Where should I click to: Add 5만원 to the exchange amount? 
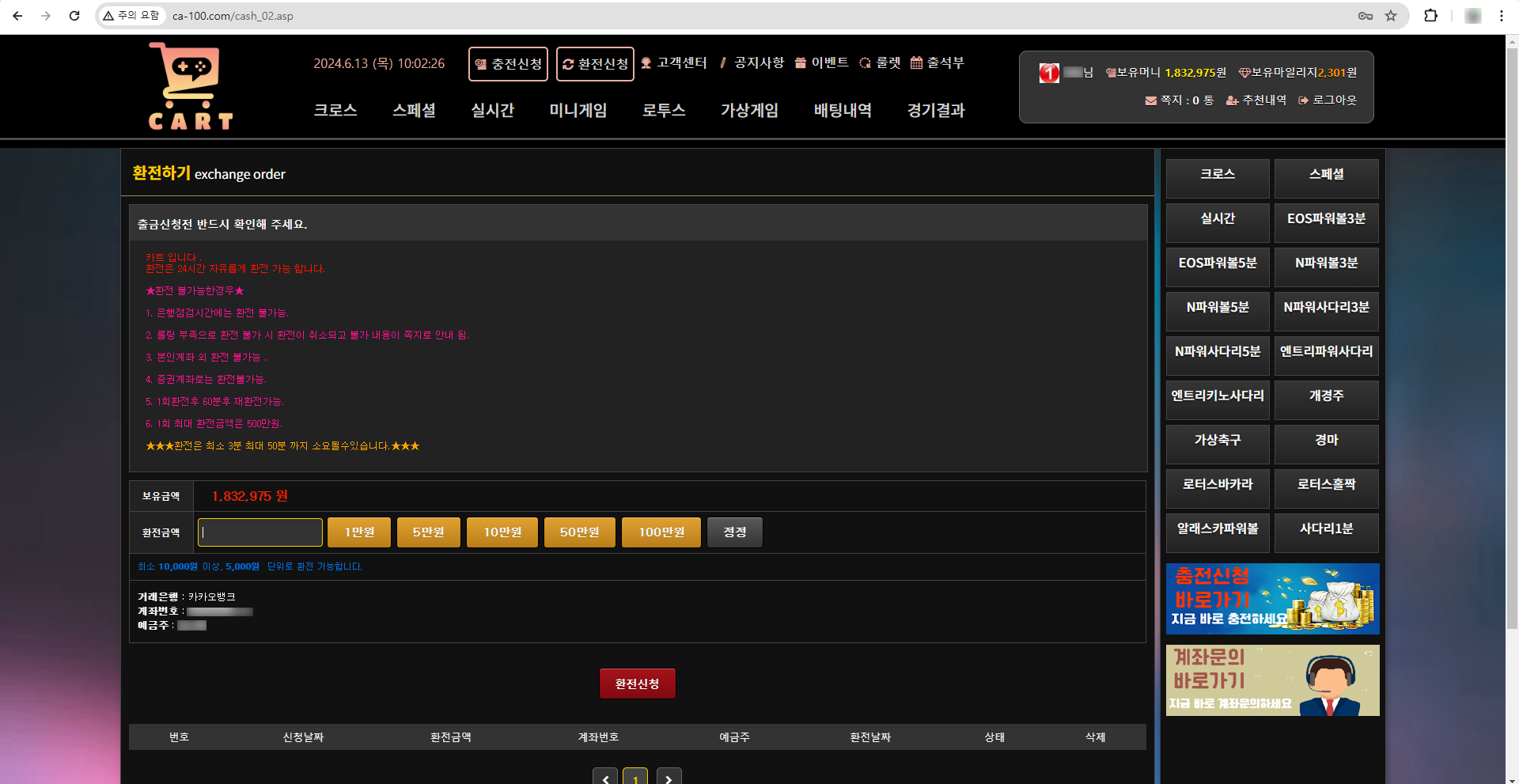(x=428, y=532)
